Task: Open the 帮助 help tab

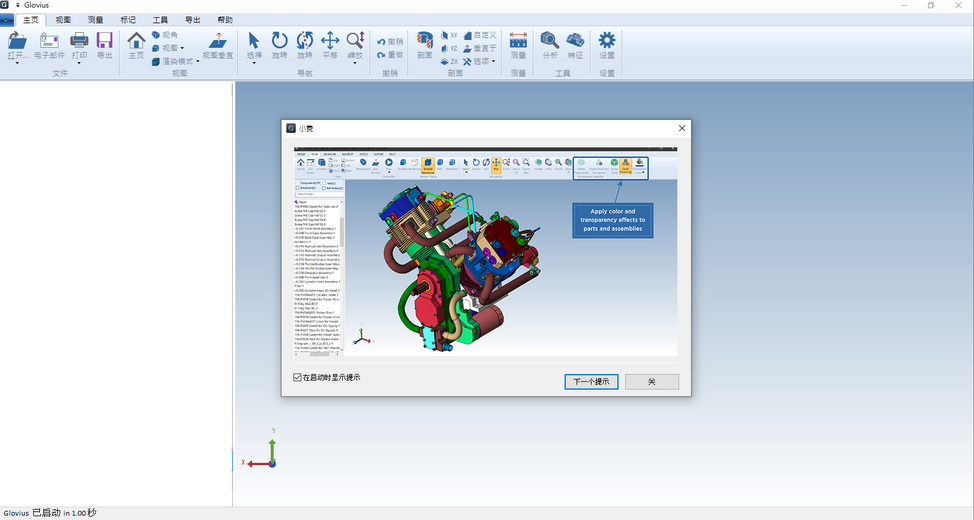Action: 225,19
